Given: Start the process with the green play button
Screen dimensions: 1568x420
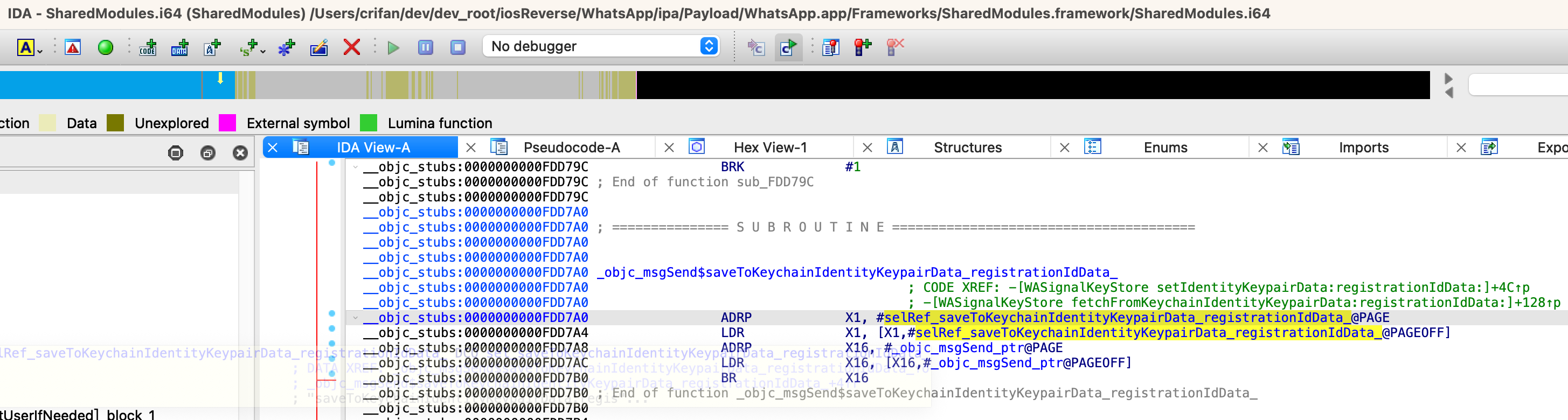Looking at the screenshot, I should tap(393, 47).
